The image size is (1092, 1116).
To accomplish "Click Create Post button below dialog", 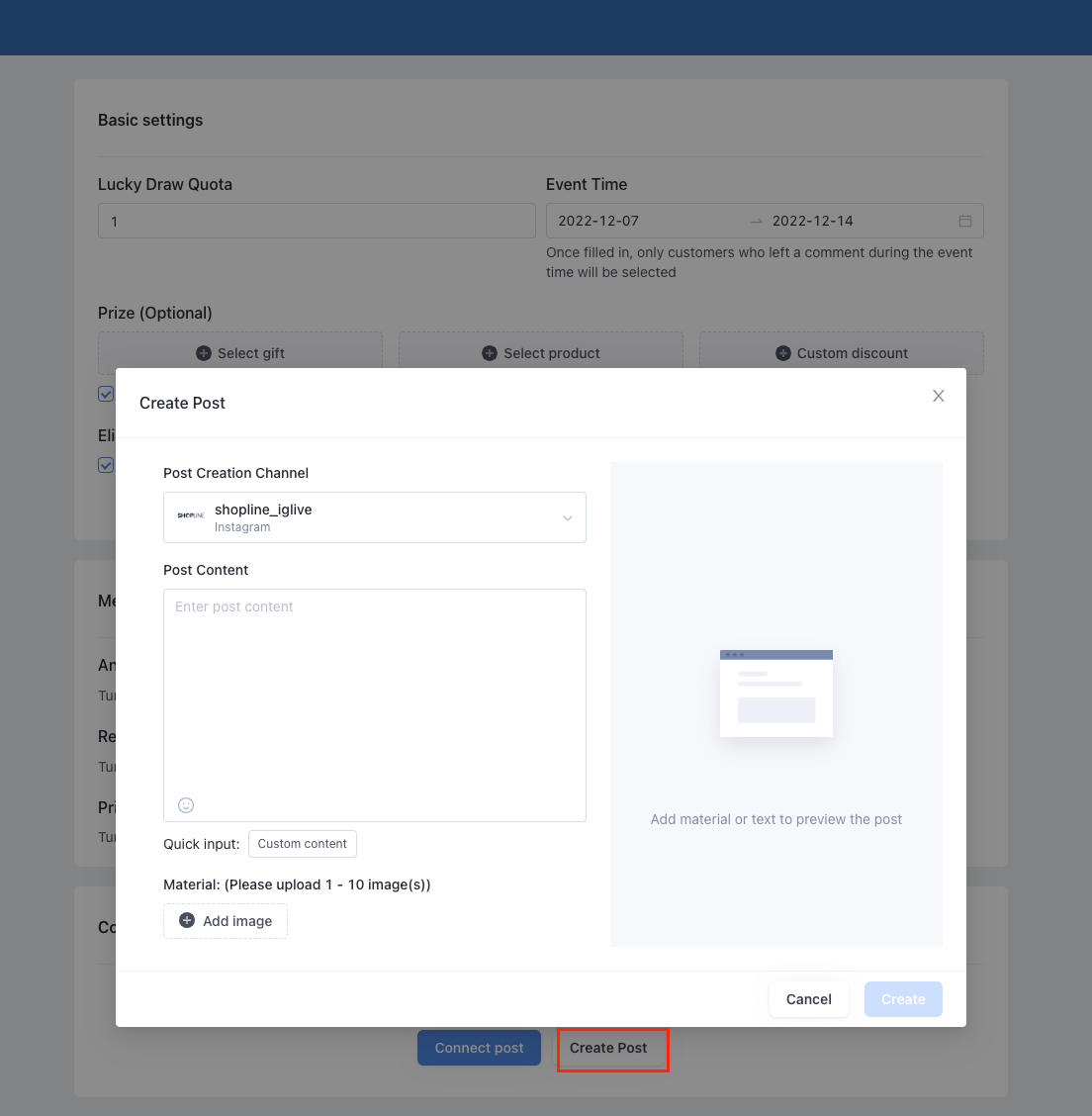I will 608,1048.
